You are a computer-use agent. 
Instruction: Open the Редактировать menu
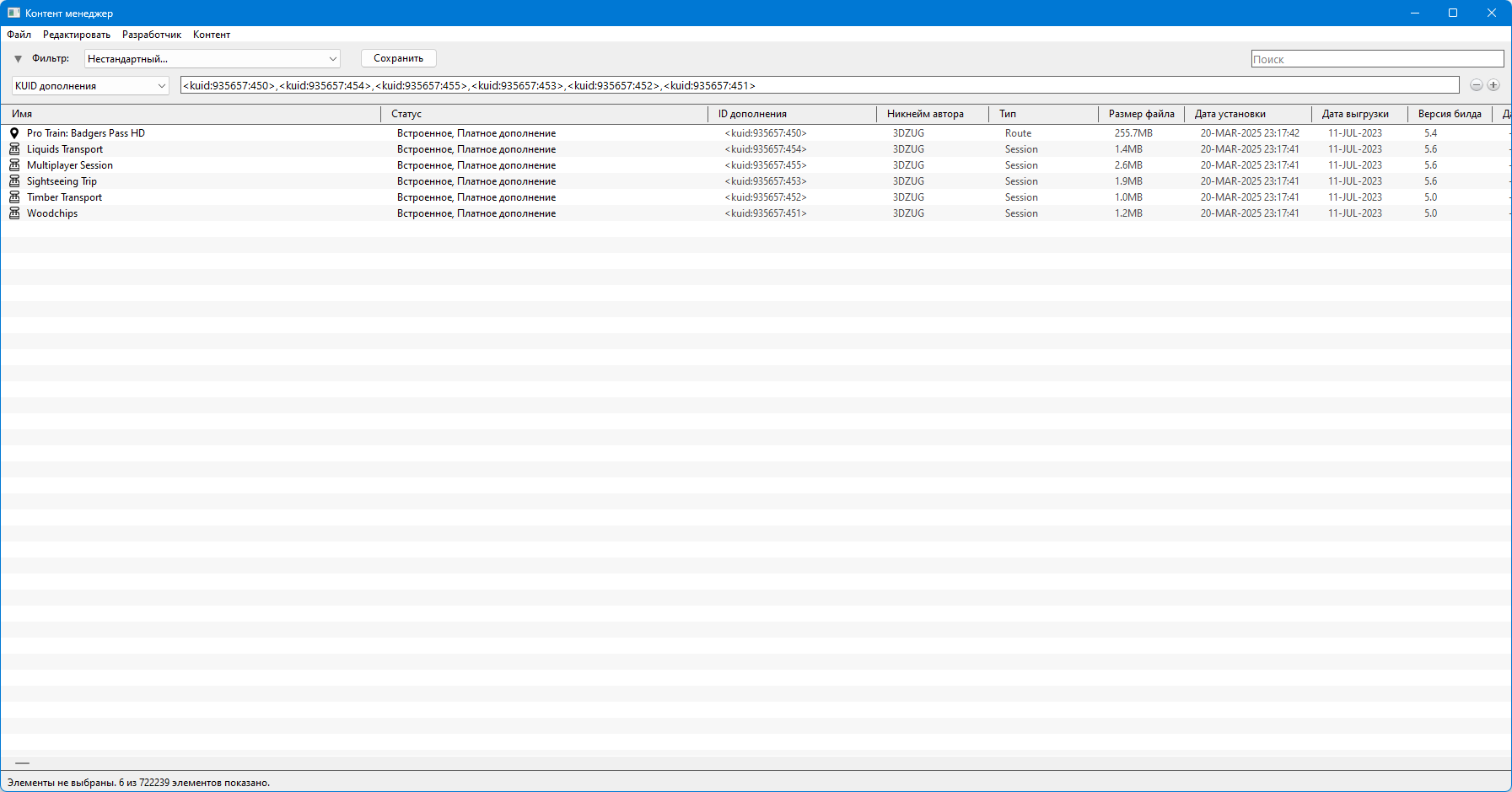point(77,35)
